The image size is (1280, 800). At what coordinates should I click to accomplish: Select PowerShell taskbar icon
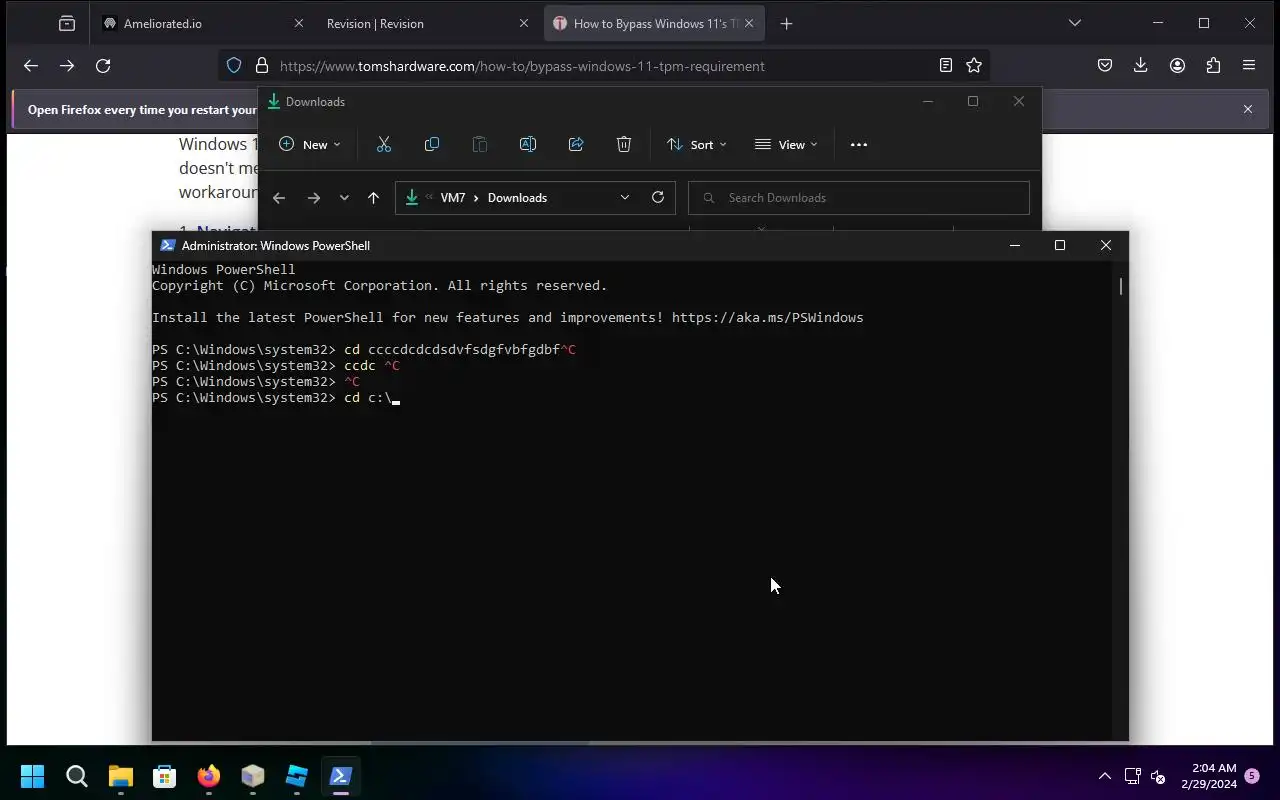click(341, 776)
